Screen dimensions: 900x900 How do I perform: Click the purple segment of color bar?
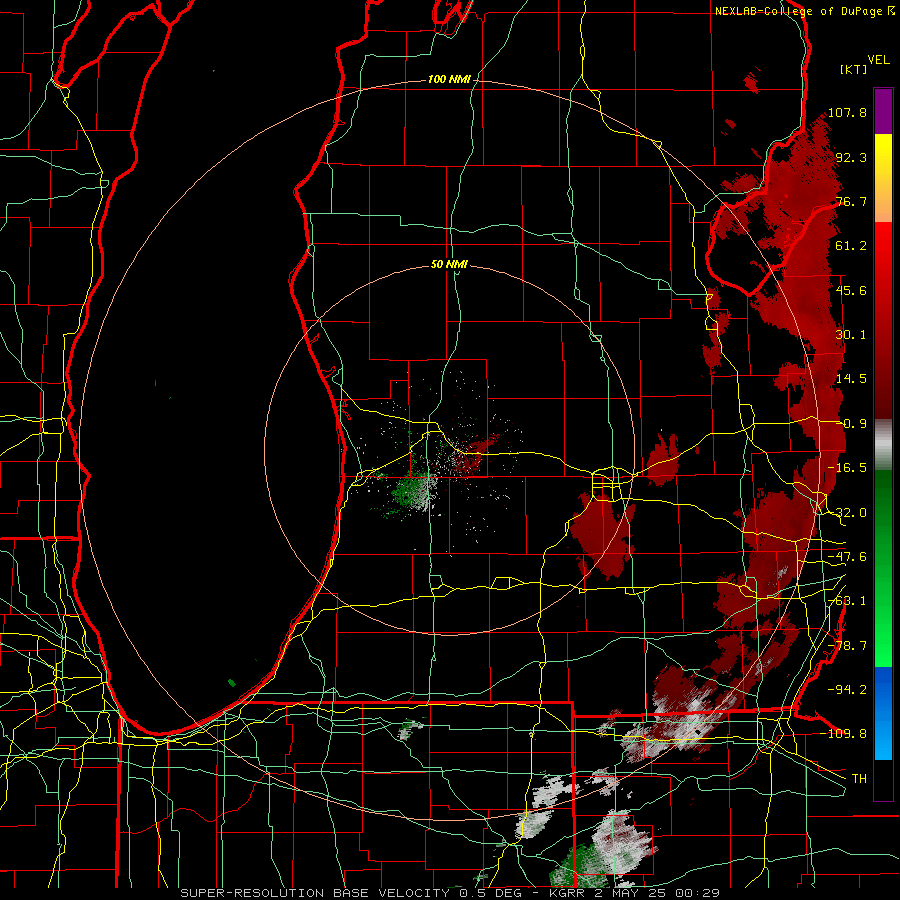pos(883,111)
